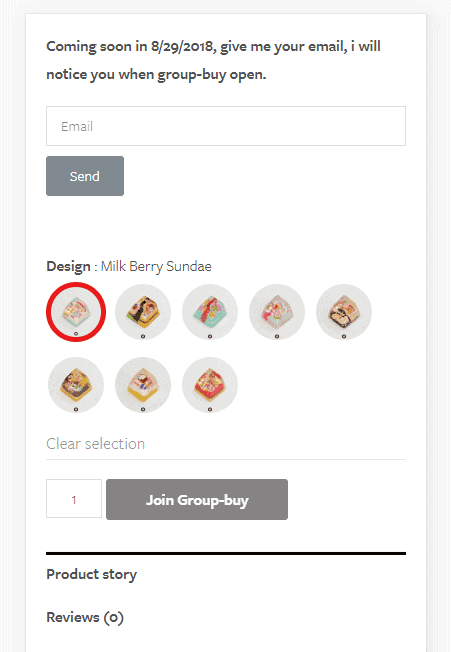Select the red-circled Milk Berry Sundae keycap
Image resolution: width=451 pixels, height=652 pixels.
tap(76, 312)
